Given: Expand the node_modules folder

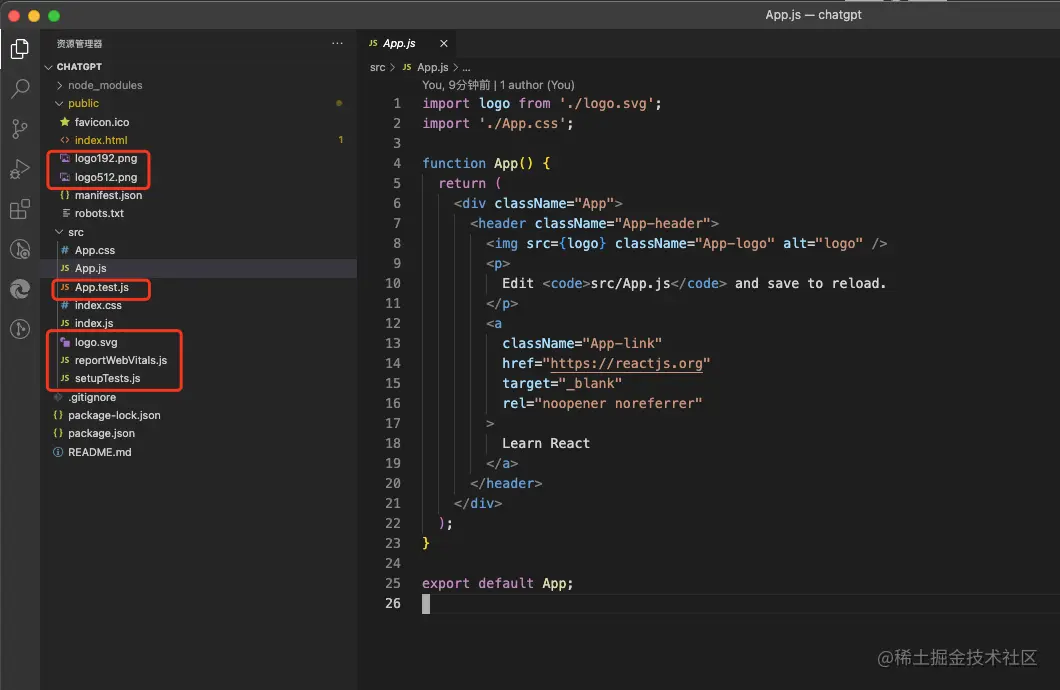Looking at the screenshot, I should [105, 85].
